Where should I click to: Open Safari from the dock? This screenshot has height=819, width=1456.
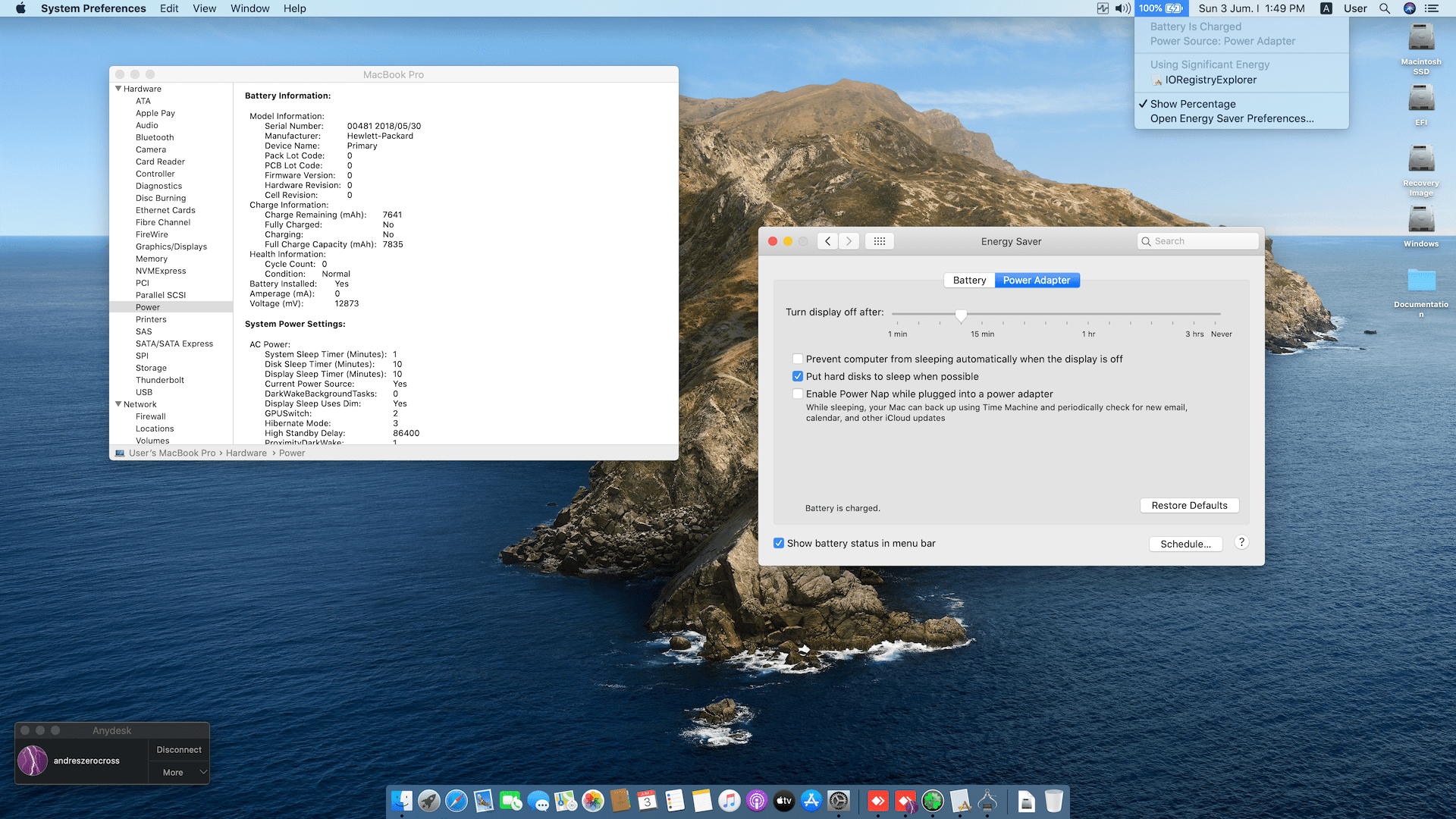(x=456, y=801)
